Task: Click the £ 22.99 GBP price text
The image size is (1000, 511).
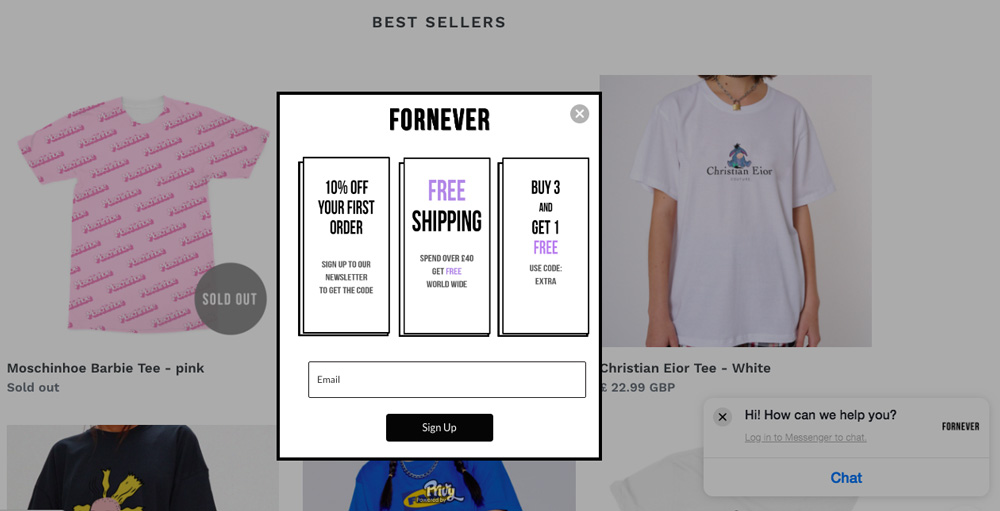Action: tap(637, 387)
